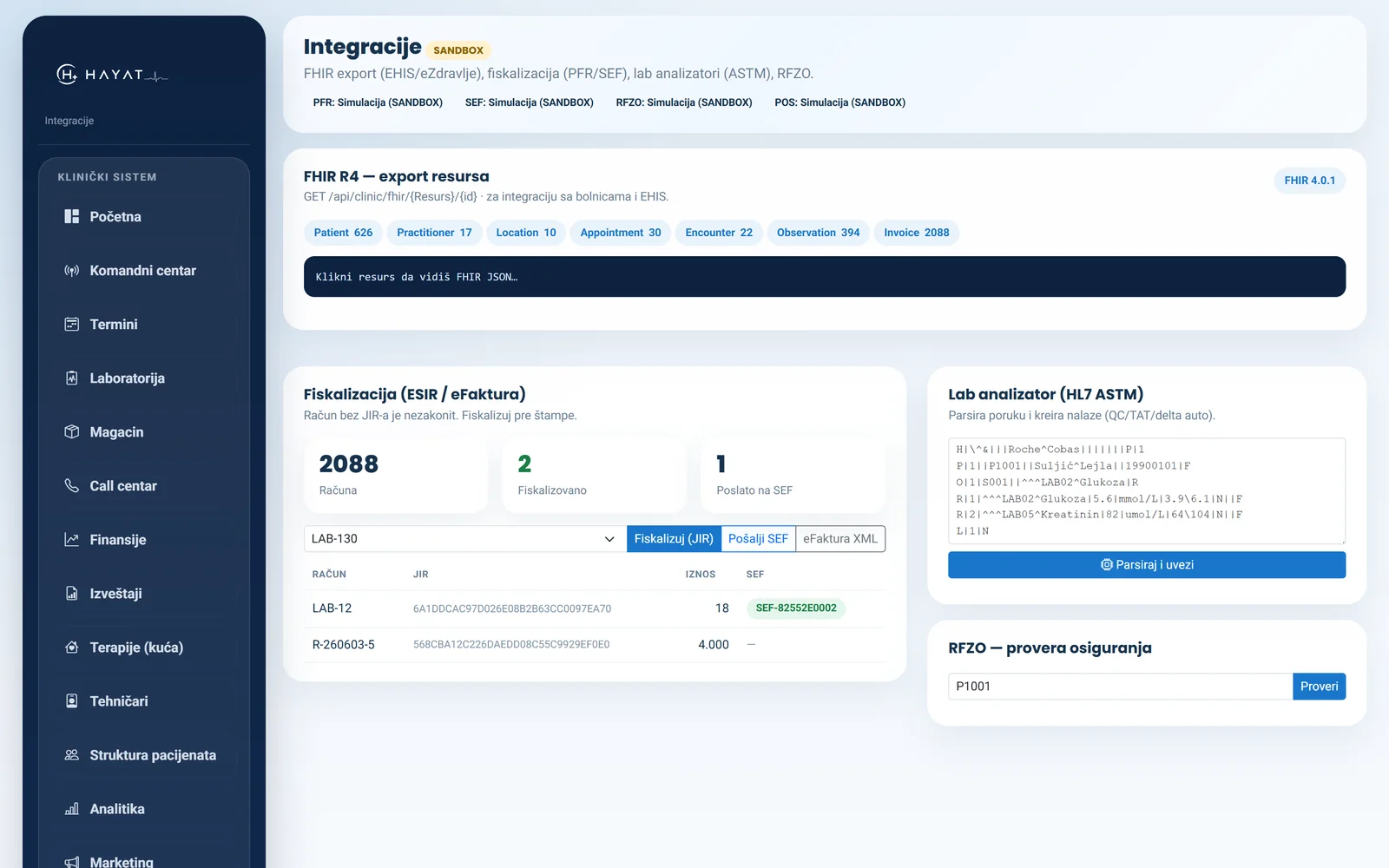The height and width of the screenshot is (868, 1389).
Task: Select the Laboratorija icon
Action: point(72,378)
